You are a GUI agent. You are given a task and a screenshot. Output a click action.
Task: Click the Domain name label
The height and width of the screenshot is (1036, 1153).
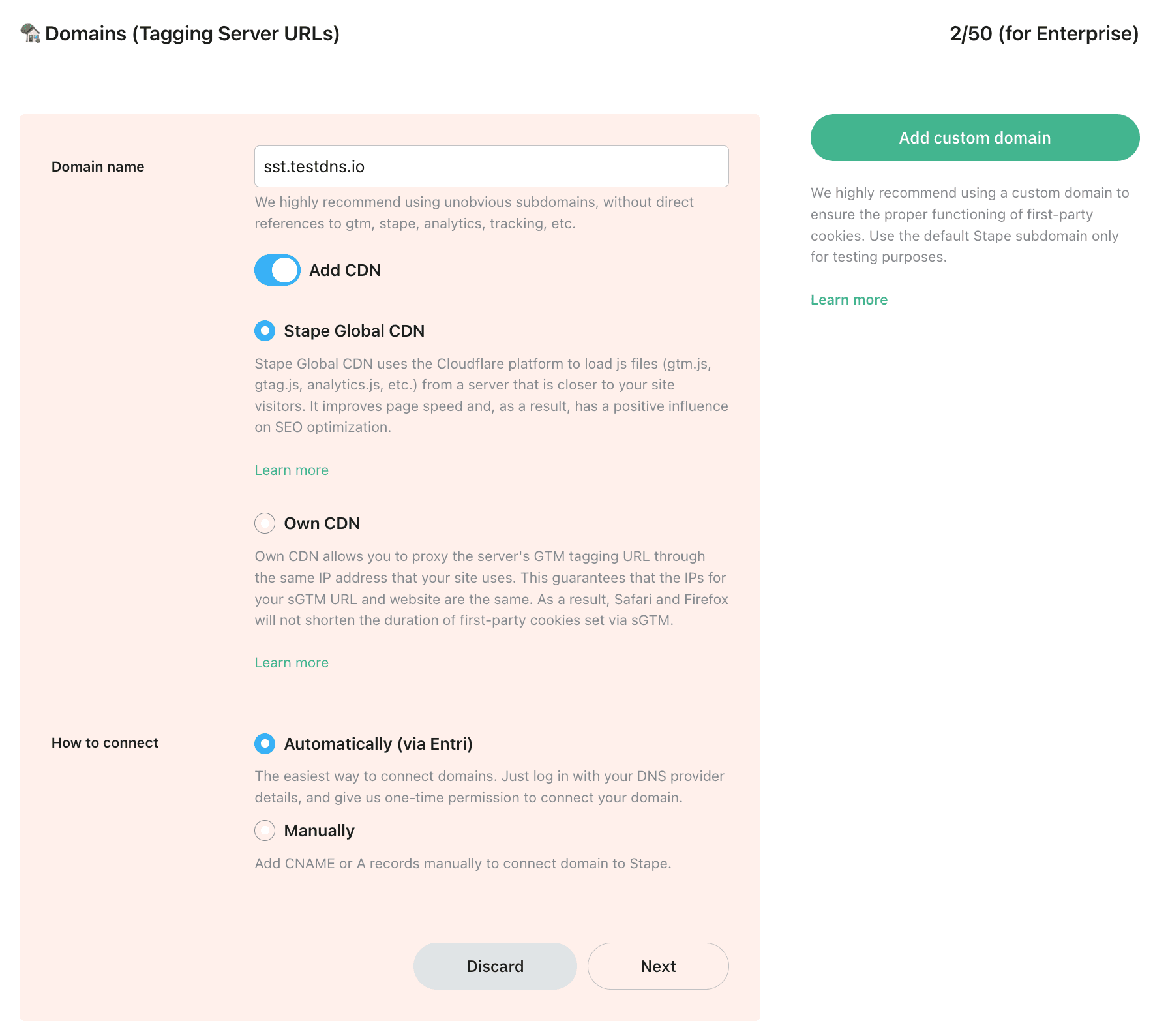coord(97,166)
